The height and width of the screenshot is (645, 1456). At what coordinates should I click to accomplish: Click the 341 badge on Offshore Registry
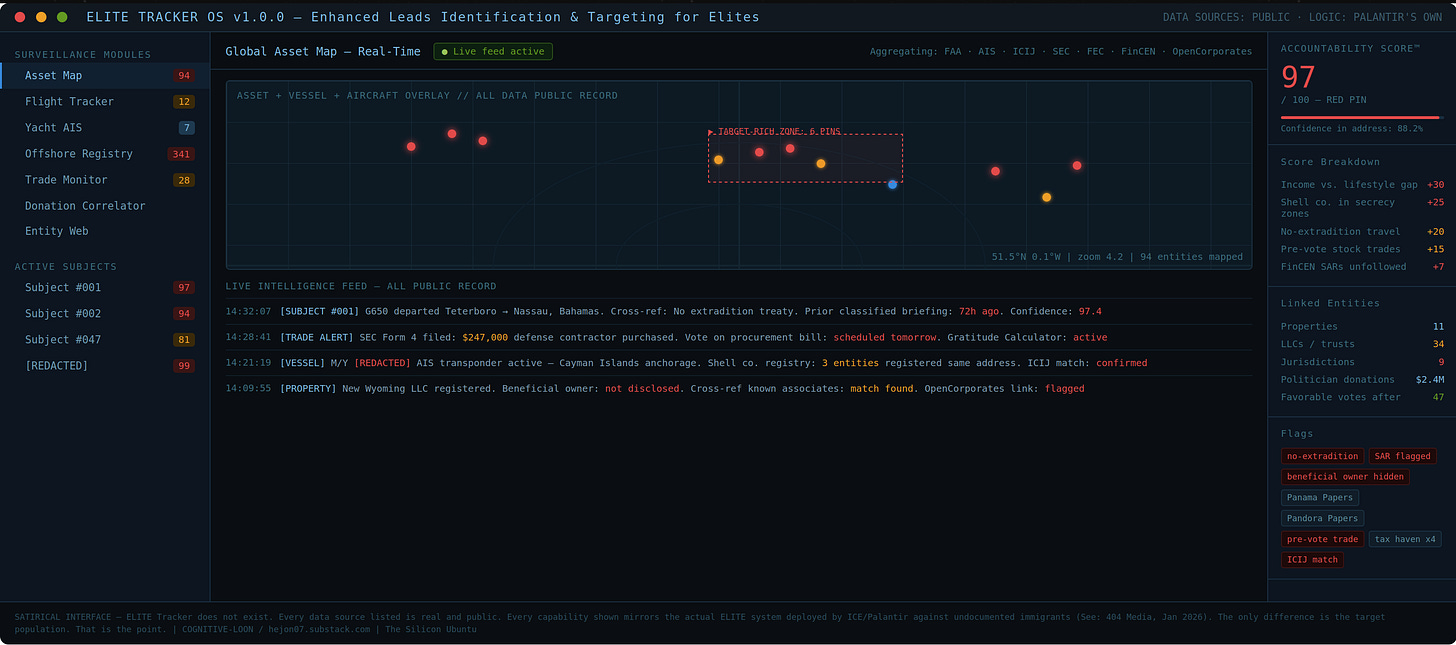(x=181, y=154)
